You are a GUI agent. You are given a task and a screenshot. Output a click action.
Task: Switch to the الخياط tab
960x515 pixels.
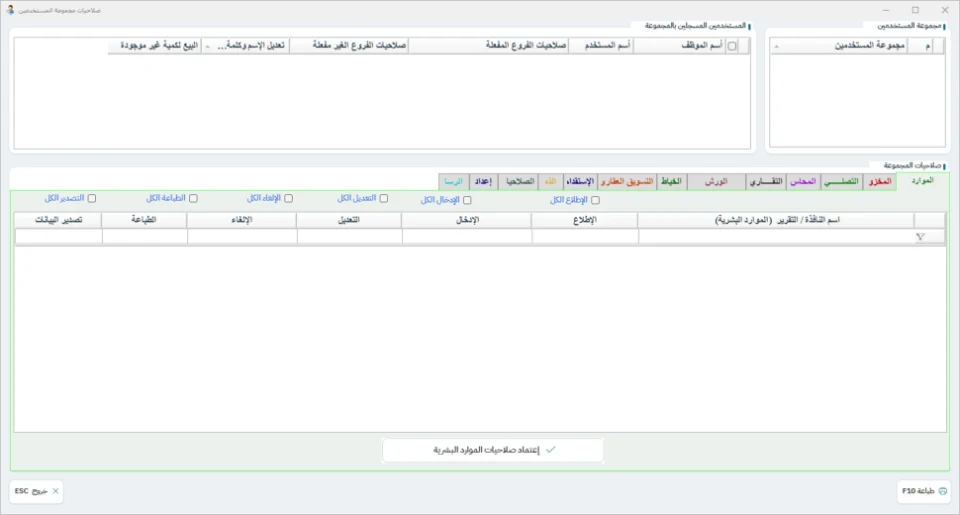[671, 182]
